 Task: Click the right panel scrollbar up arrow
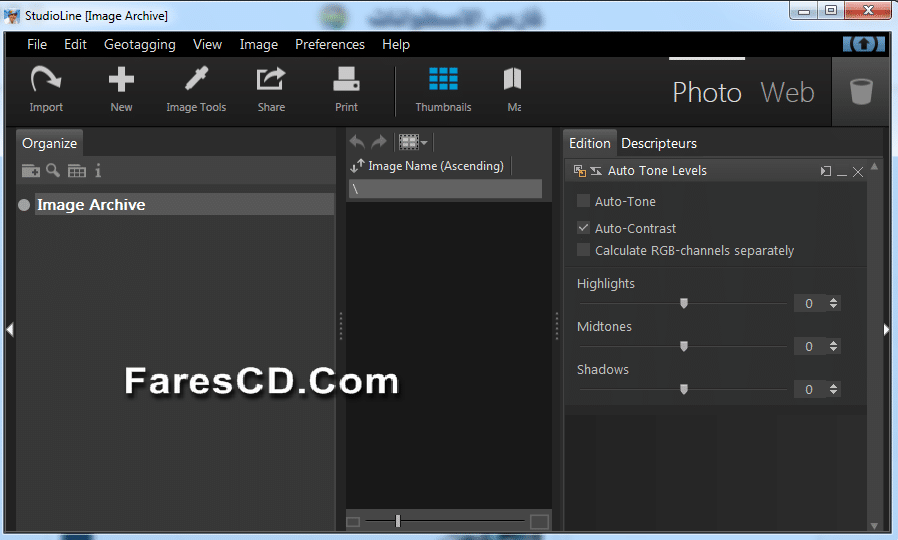(x=874, y=167)
